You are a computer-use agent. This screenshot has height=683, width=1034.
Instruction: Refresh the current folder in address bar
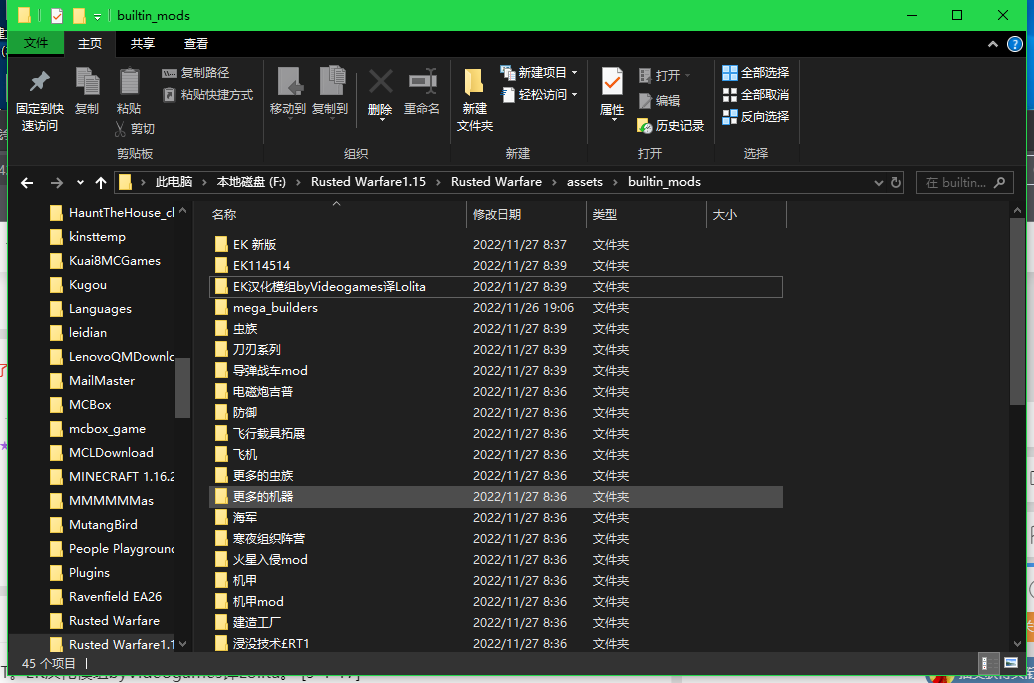[896, 183]
